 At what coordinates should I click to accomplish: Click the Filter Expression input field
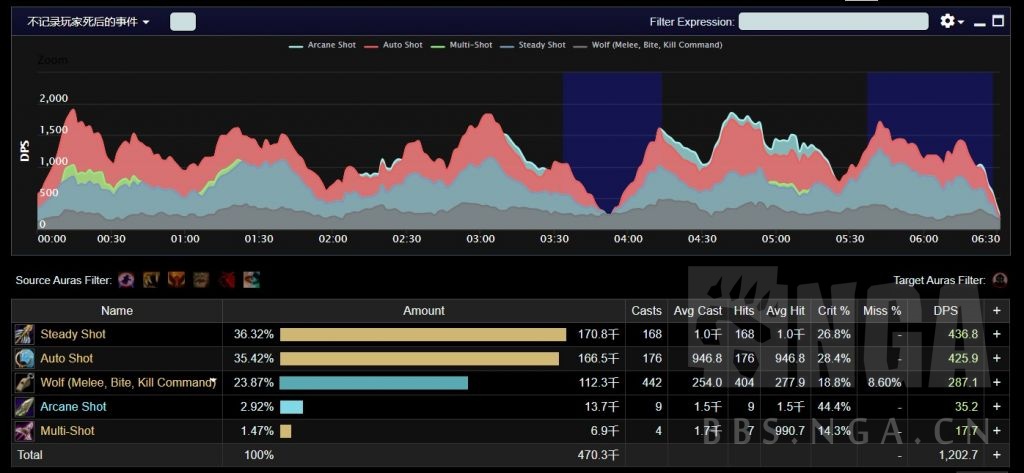click(x=821, y=21)
